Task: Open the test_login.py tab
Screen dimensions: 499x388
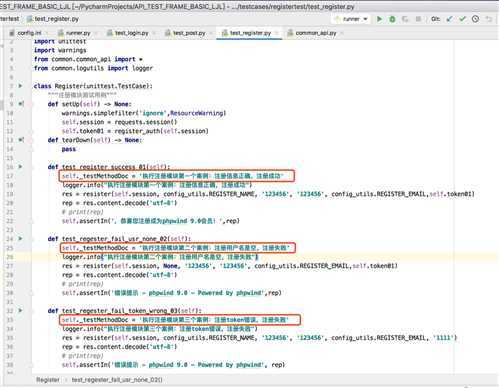Action: tap(131, 33)
